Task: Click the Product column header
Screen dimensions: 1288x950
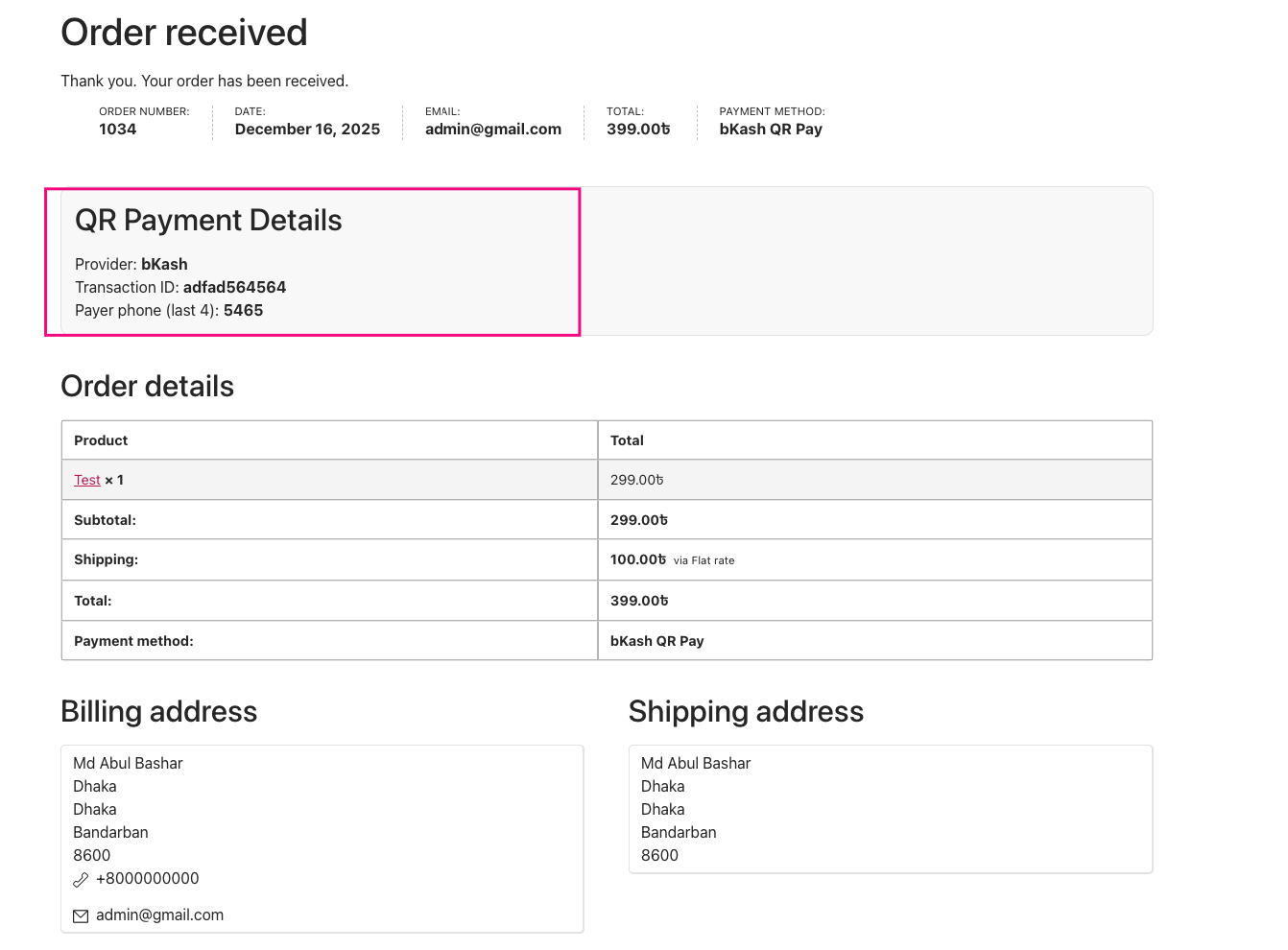Action: click(x=101, y=440)
